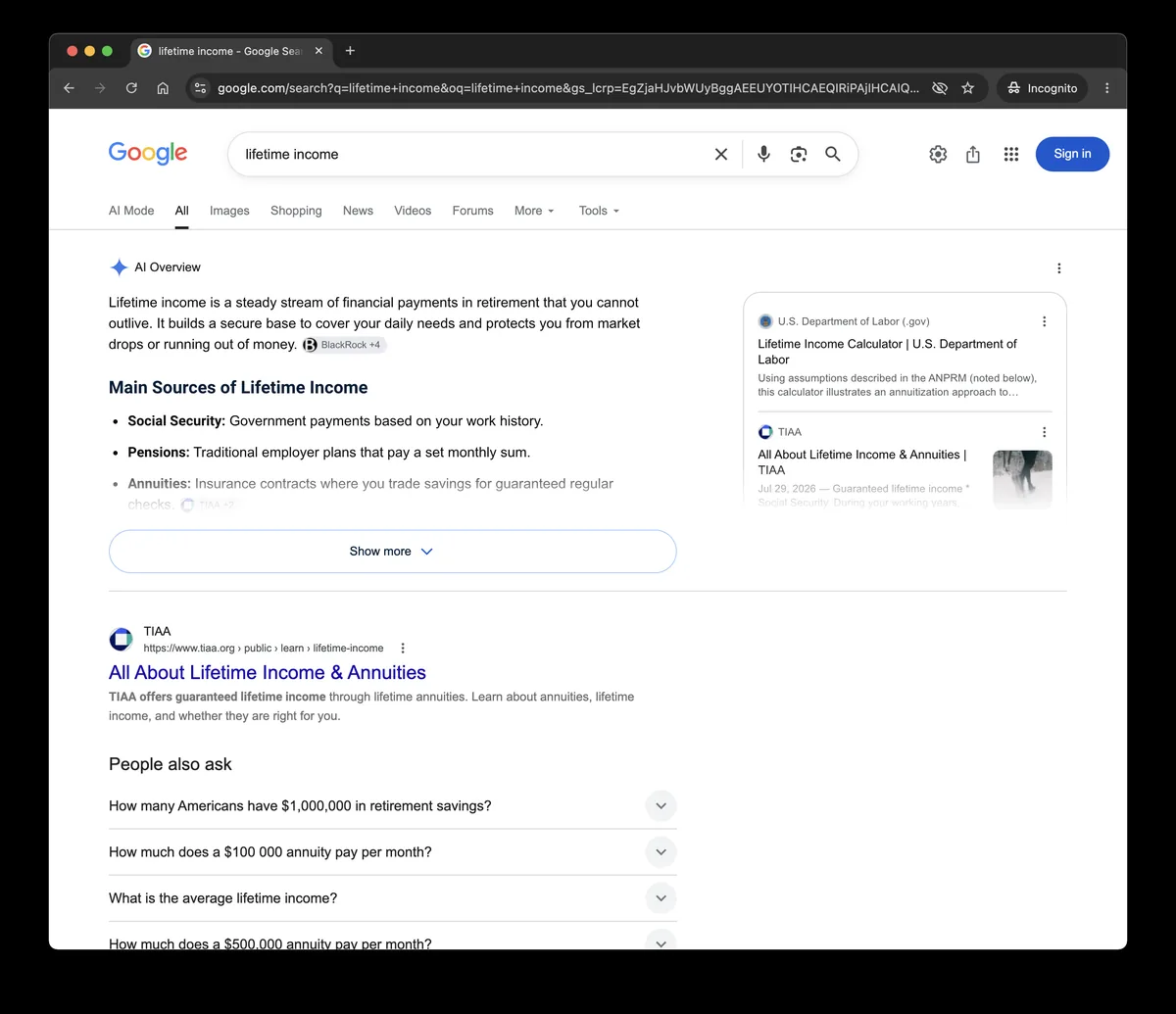The image size is (1176, 1014).
Task: Open options for Department of Labor source card
Action: point(1044,321)
